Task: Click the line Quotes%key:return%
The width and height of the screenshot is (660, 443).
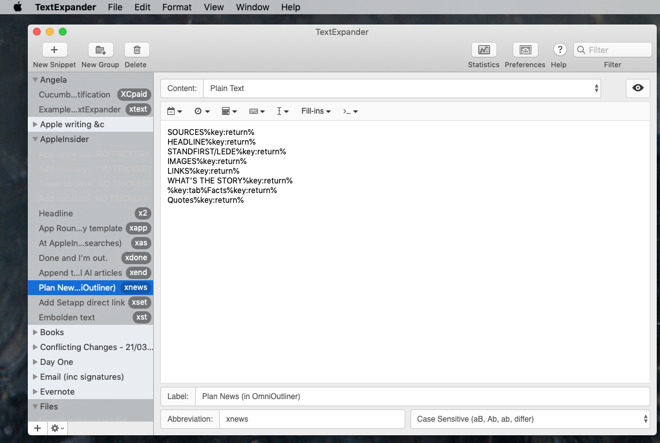Action: (205, 200)
